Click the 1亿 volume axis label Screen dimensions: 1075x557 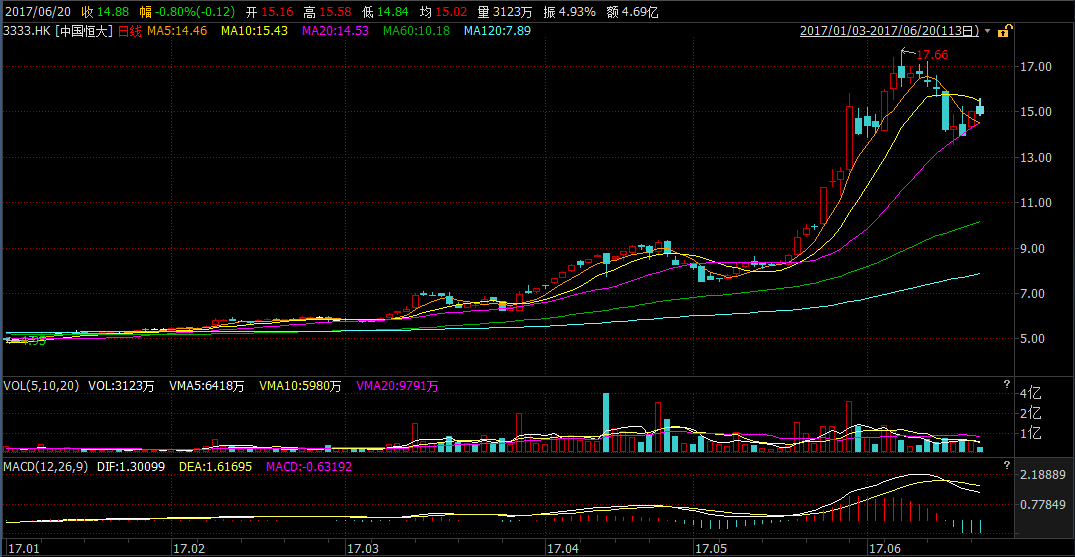[x=1030, y=434]
